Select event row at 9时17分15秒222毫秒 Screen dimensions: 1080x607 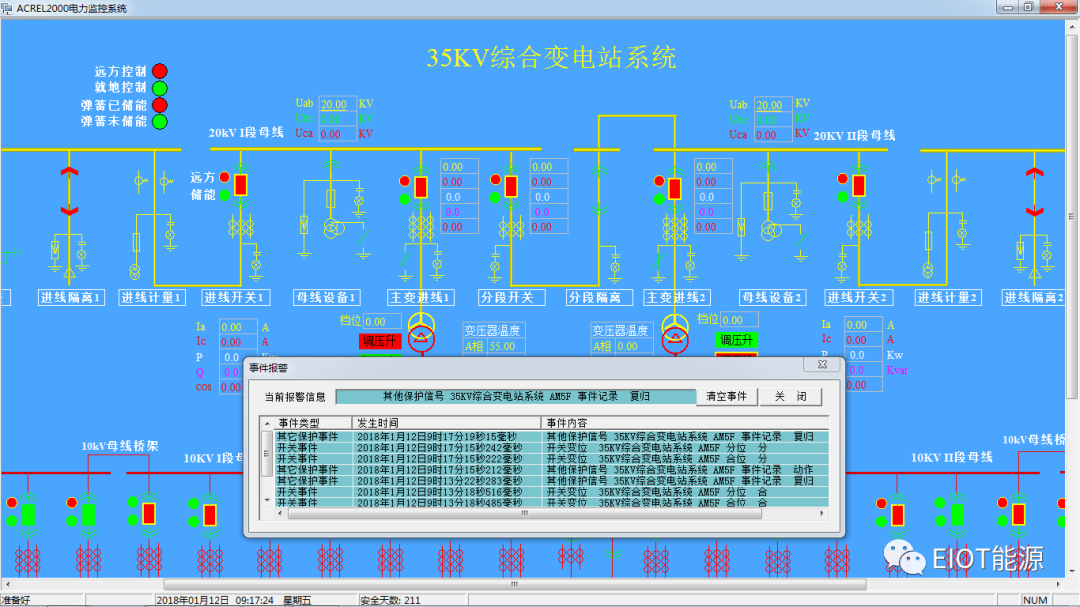coord(551,459)
